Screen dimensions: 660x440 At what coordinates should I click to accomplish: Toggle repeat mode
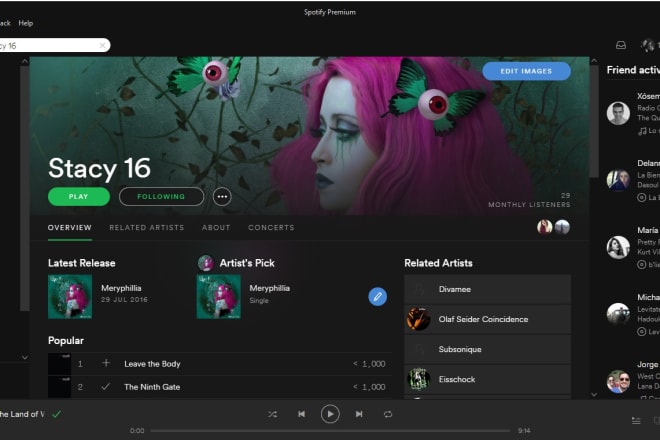[x=388, y=414]
